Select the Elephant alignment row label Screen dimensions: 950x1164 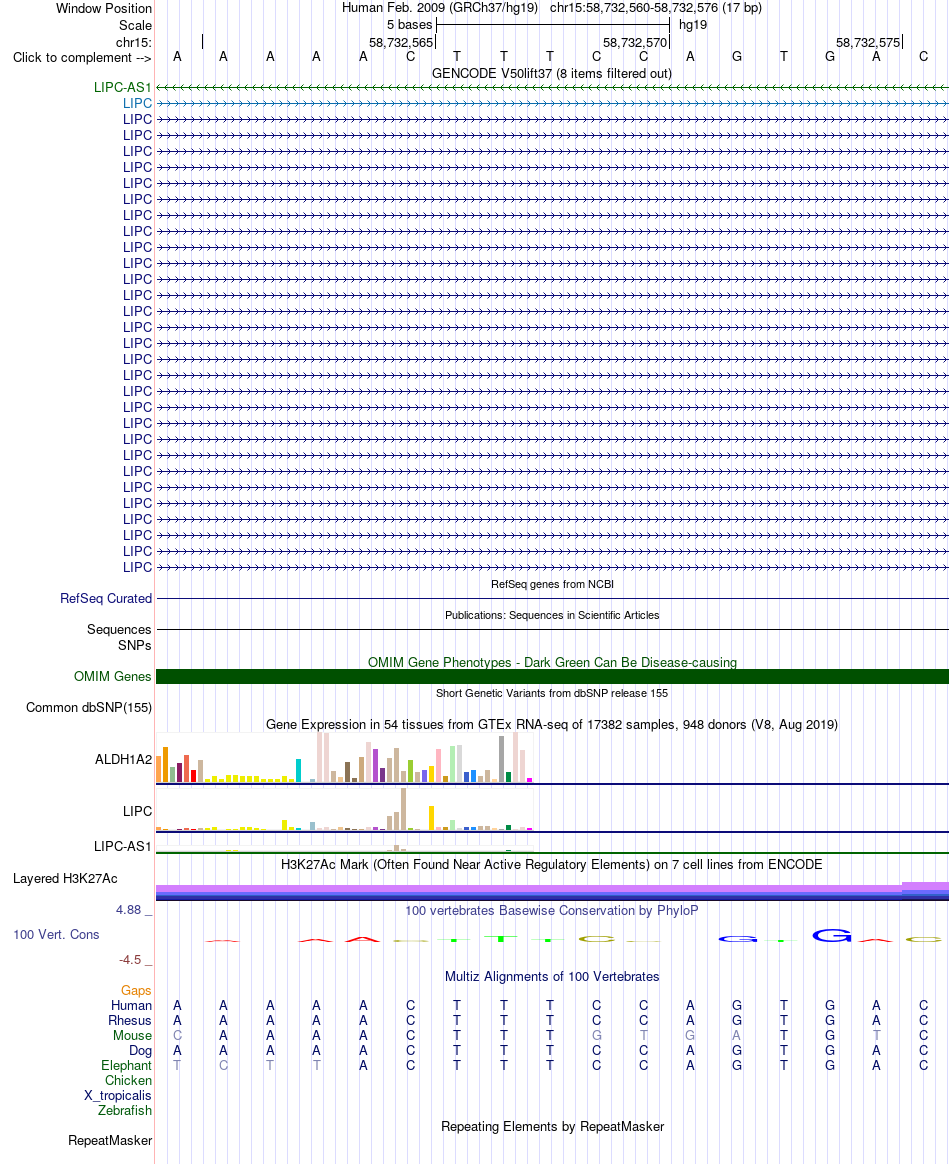pyautogui.click(x=126, y=1065)
